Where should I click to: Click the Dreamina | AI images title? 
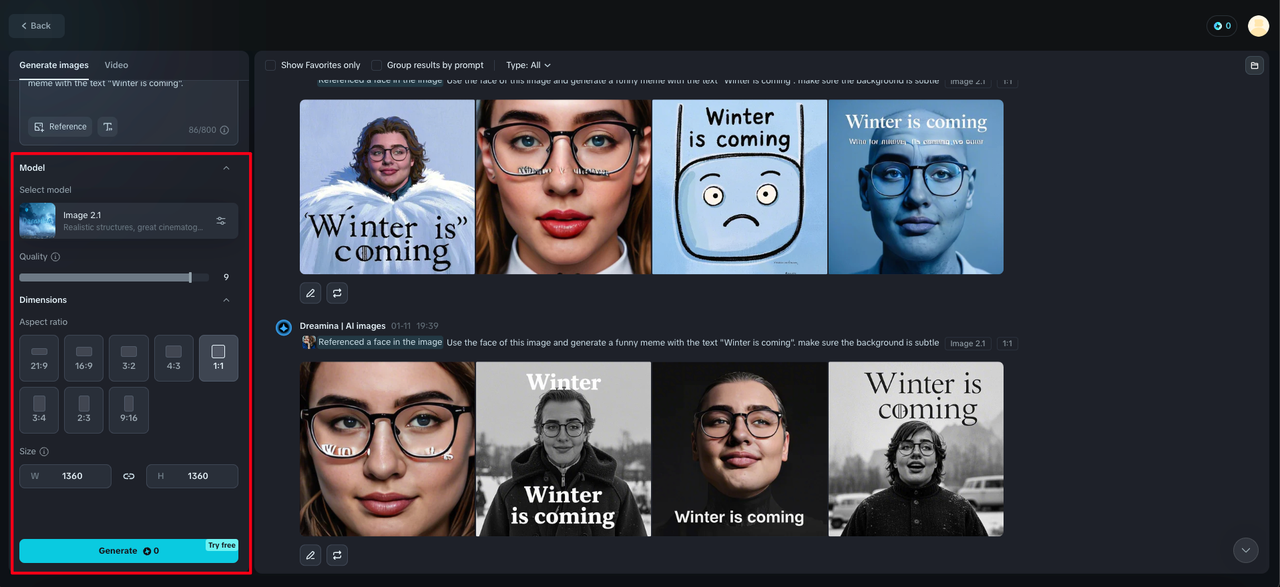pos(343,326)
